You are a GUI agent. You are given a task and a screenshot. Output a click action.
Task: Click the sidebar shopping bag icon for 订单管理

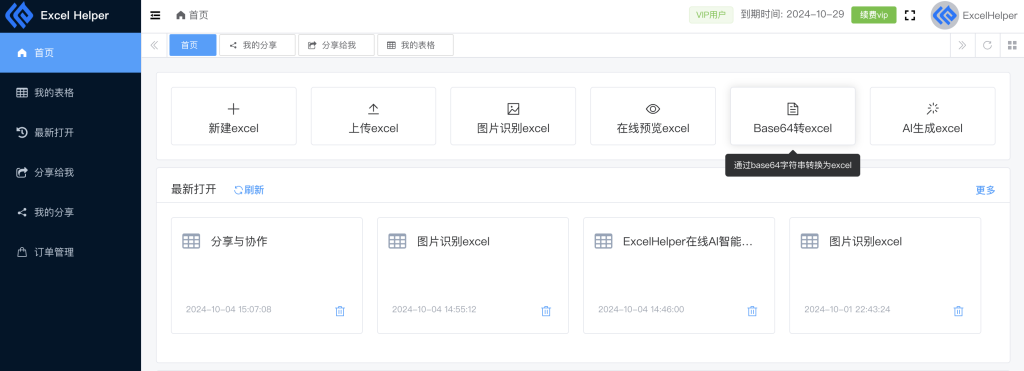click(x=22, y=252)
